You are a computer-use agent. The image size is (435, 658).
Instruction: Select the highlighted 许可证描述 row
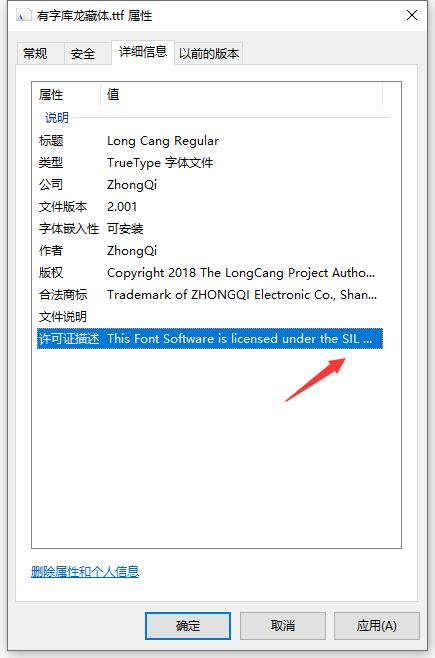(x=210, y=339)
